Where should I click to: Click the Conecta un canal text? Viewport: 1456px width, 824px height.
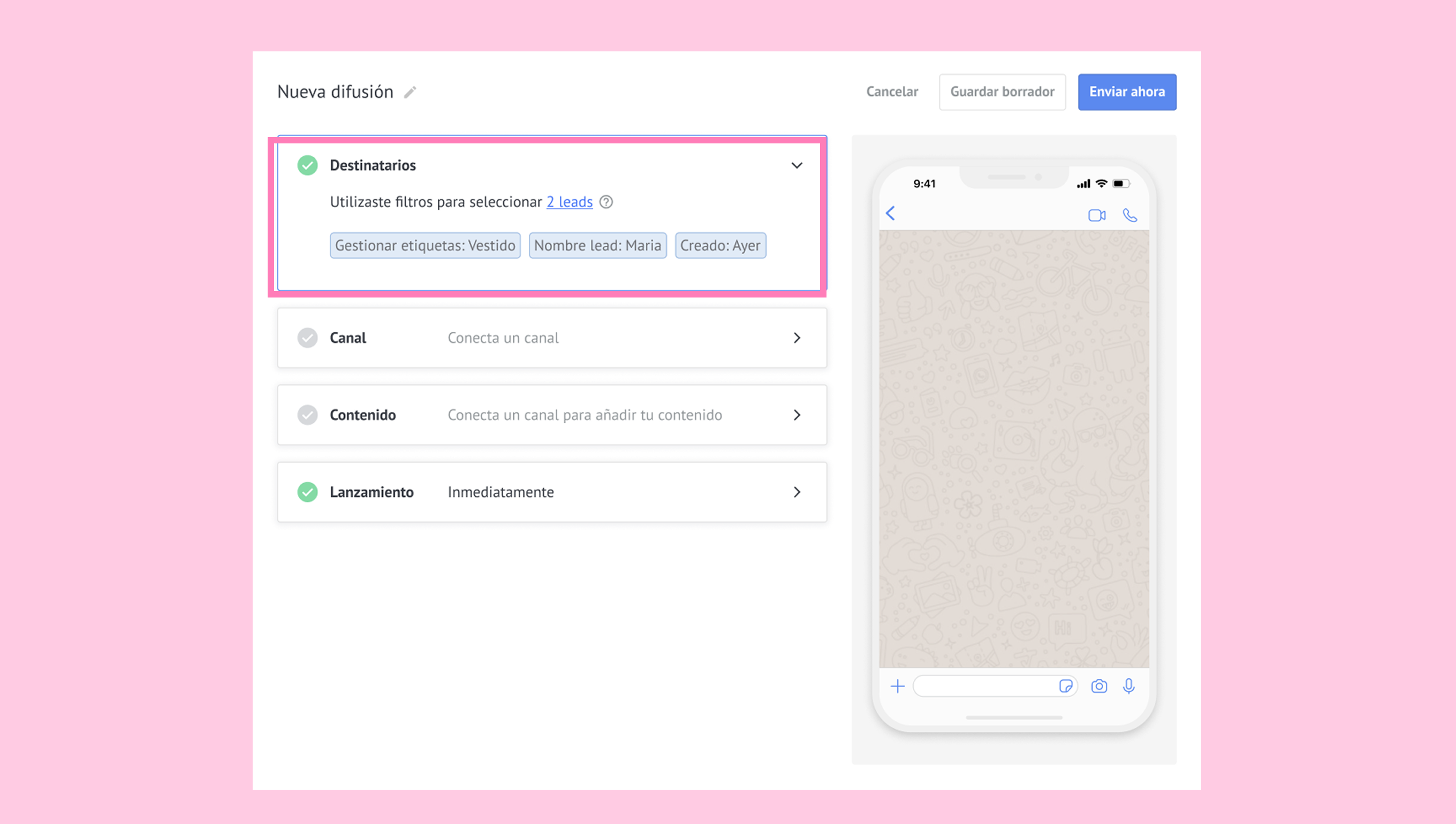click(x=503, y=338)
